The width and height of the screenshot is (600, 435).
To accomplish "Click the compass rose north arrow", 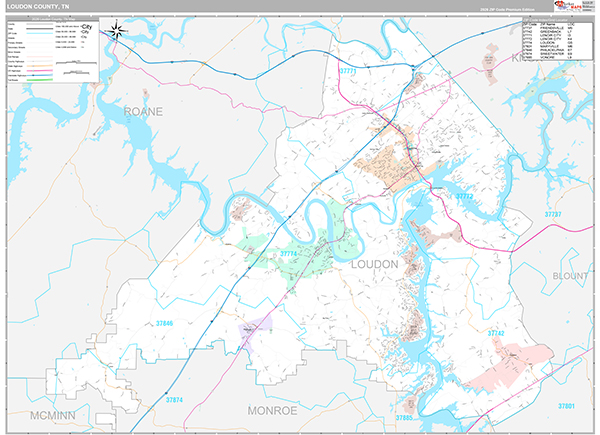I will pos(118,30).
